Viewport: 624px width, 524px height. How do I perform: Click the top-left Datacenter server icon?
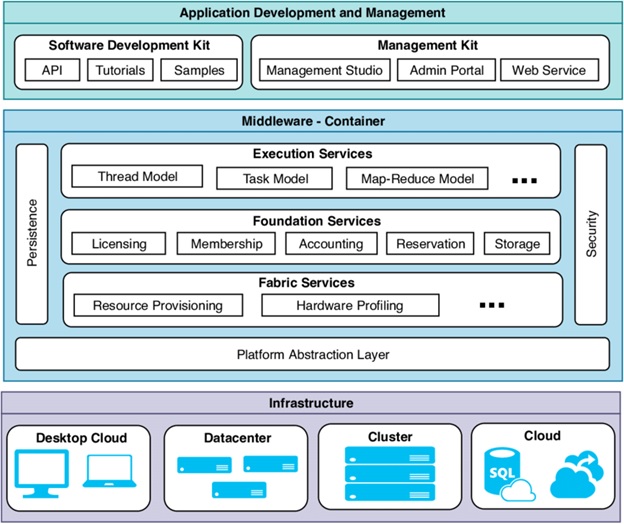pyautogui.click(x=206, y=465)
